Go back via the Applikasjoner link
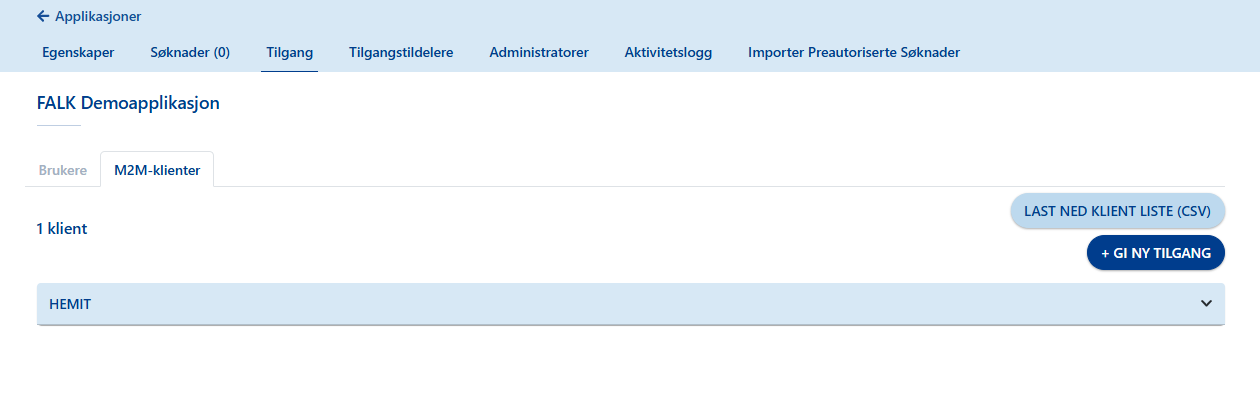 (x=98, y=16)
